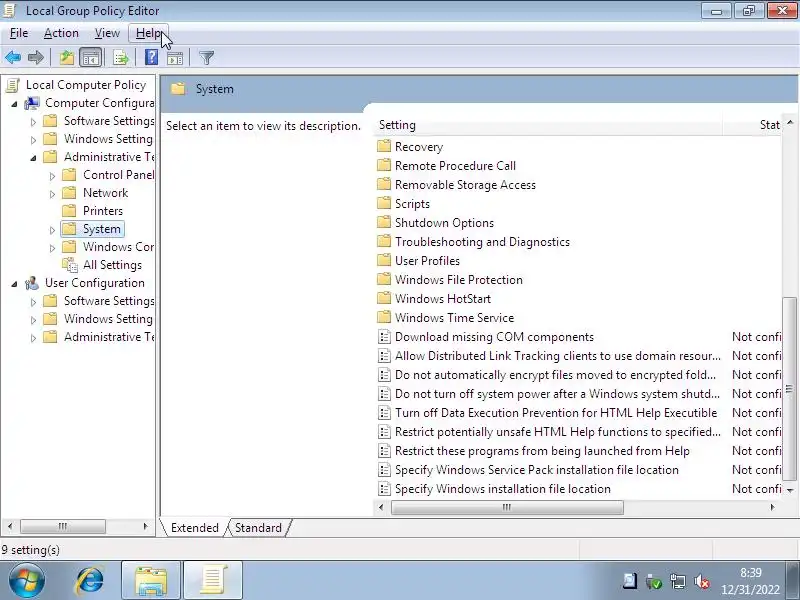
Task: Select Printers in the tree
Action: [103, 211]
